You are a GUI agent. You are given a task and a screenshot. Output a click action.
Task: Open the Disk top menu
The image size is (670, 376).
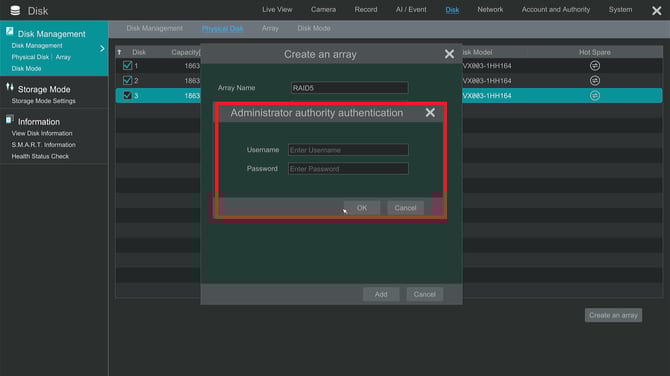point(452,9)
